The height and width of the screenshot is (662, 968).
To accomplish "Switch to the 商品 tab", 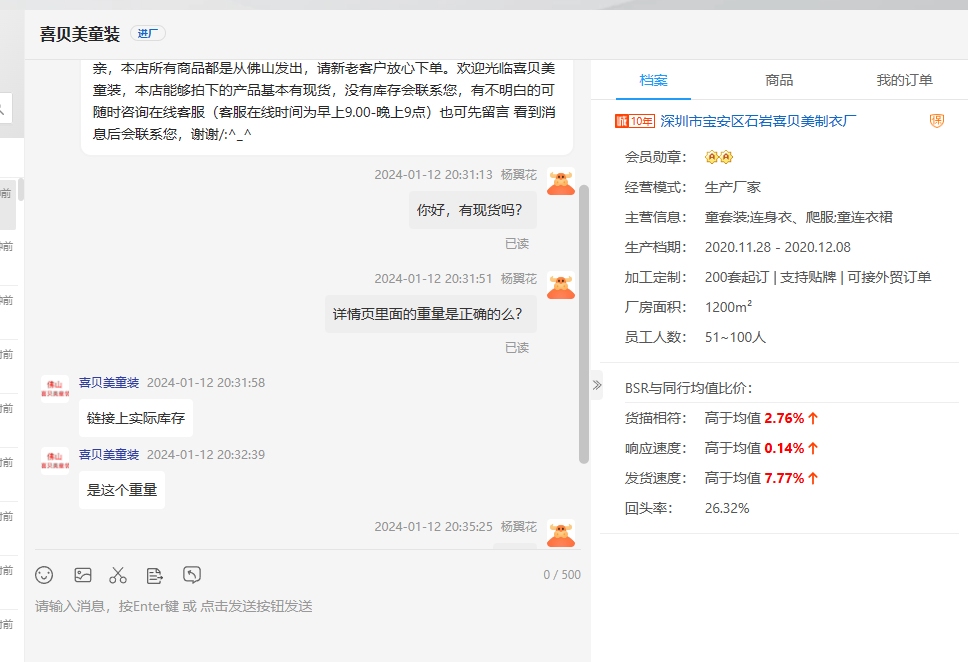I will tap(779, 80).
